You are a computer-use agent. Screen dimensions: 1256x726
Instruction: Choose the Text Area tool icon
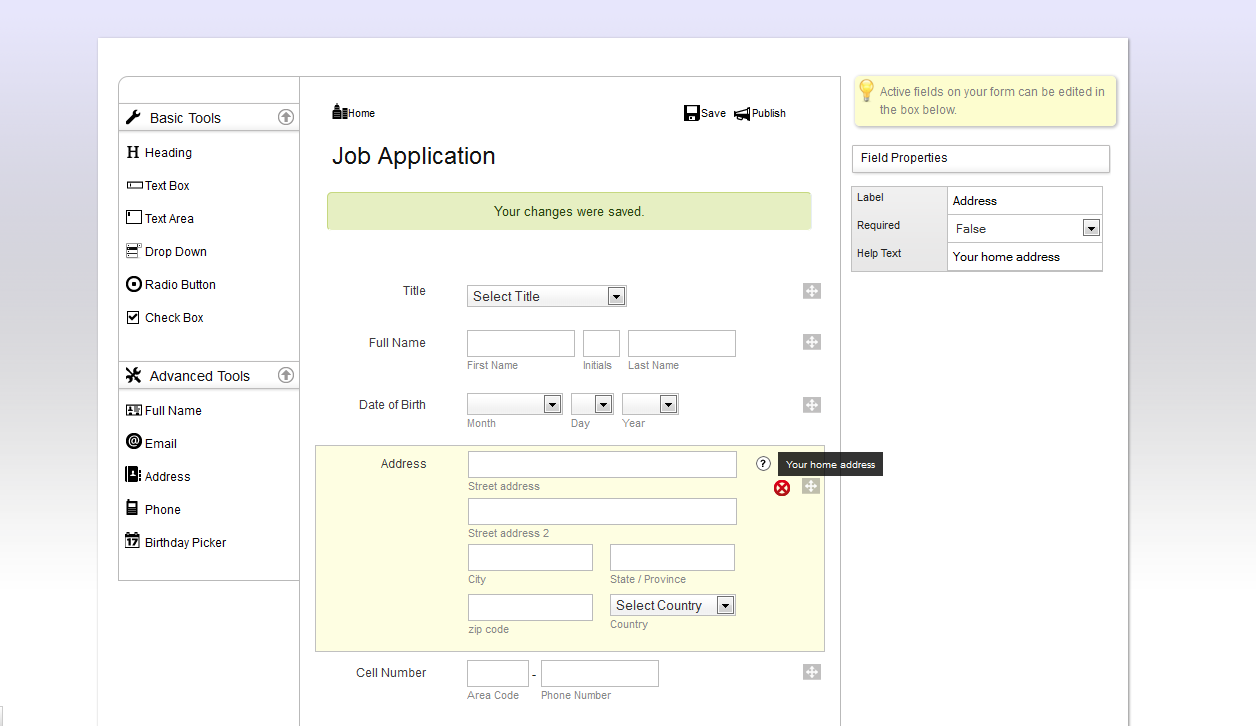134,217
